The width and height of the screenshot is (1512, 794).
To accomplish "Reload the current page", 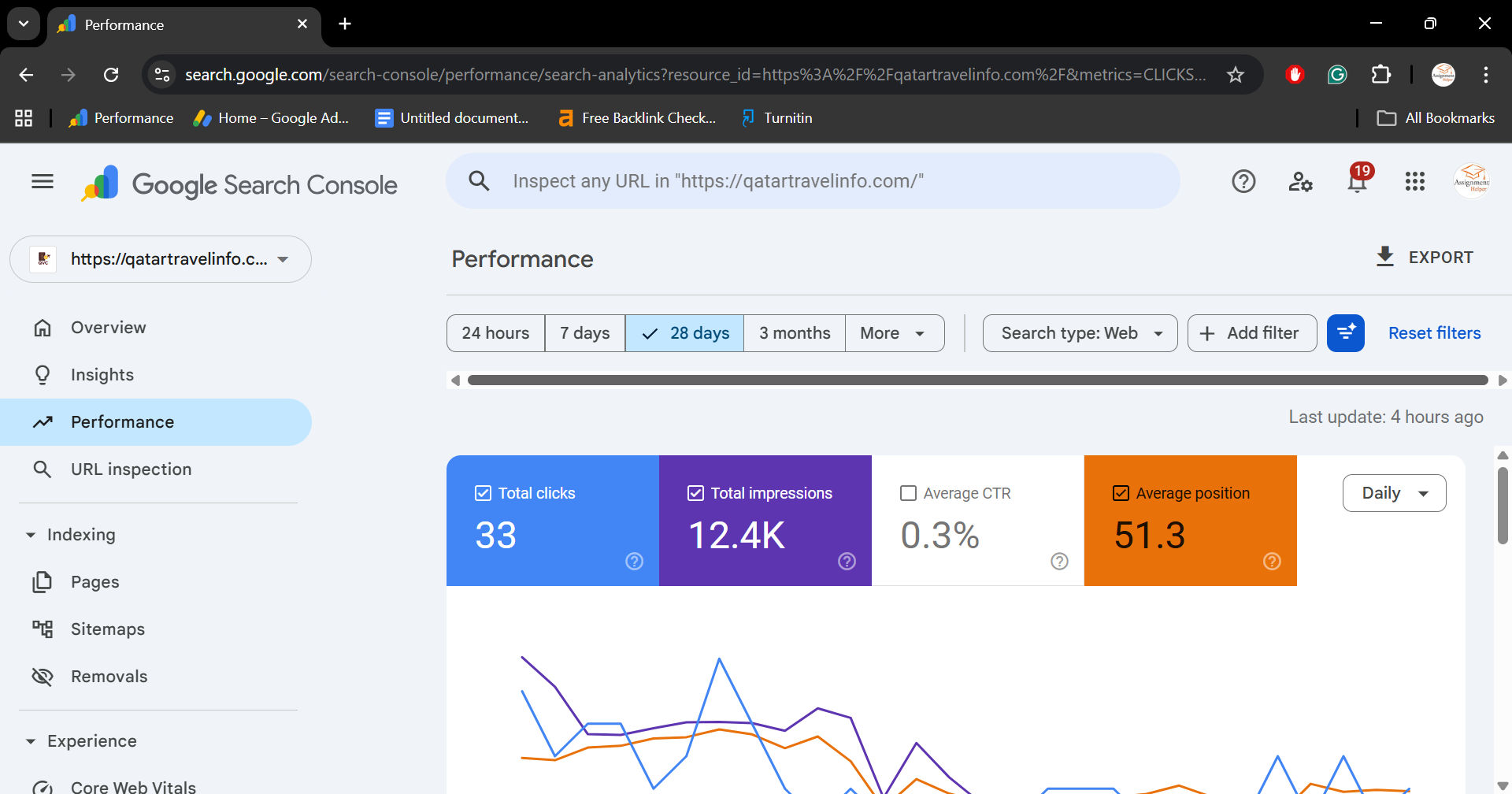I will 111,75.
